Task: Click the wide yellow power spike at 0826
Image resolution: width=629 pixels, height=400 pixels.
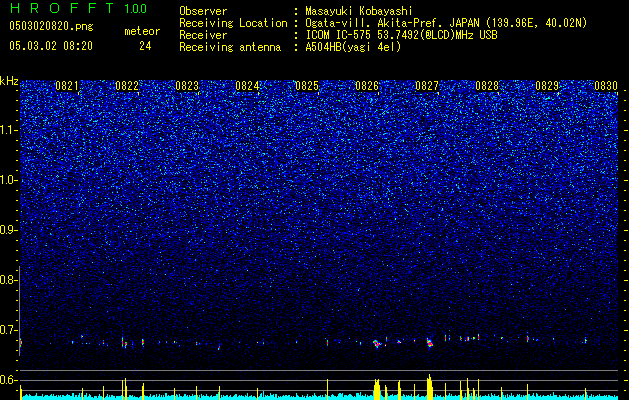Action: [x=377, y=389]
